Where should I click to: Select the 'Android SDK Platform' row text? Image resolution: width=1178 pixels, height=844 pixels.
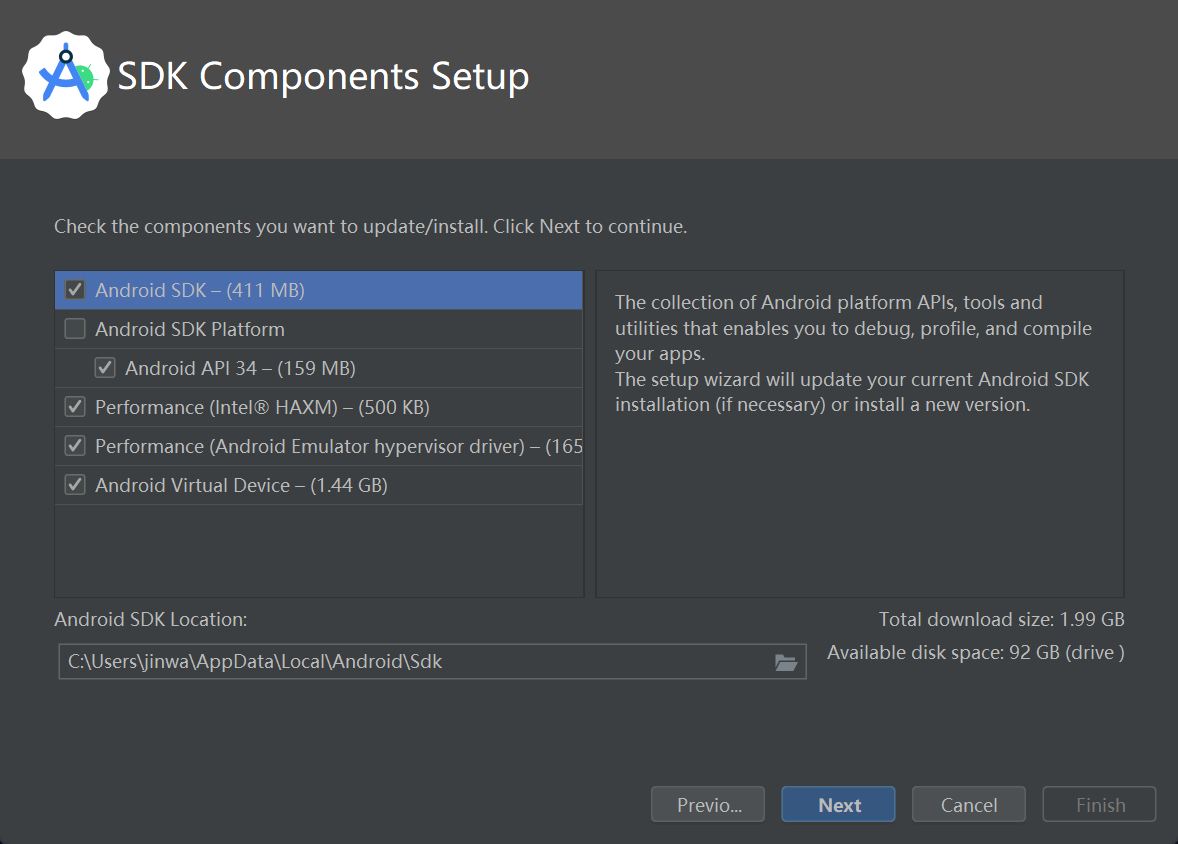[190, 329]
